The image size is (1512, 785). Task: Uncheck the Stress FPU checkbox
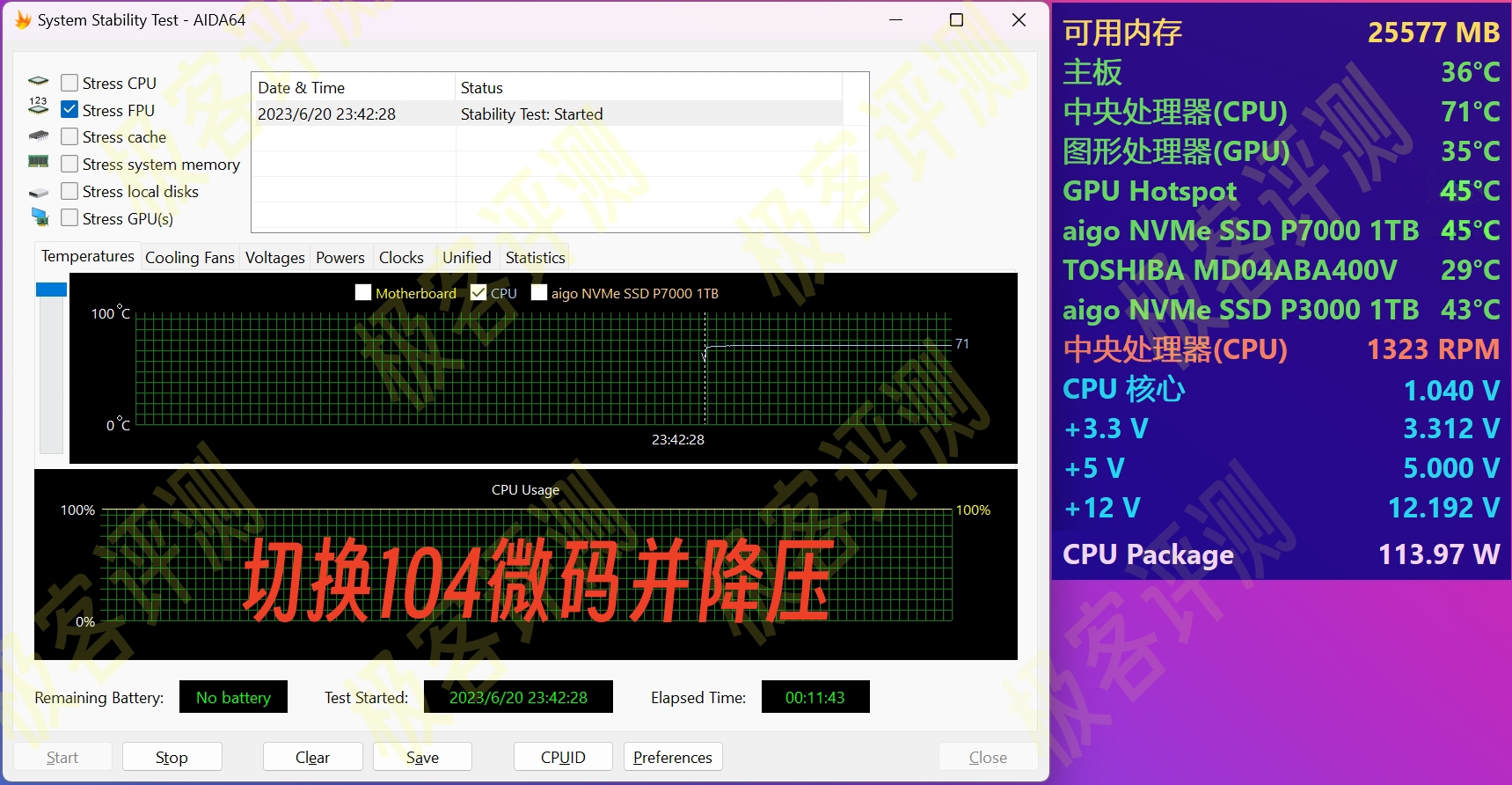(69, 110)
